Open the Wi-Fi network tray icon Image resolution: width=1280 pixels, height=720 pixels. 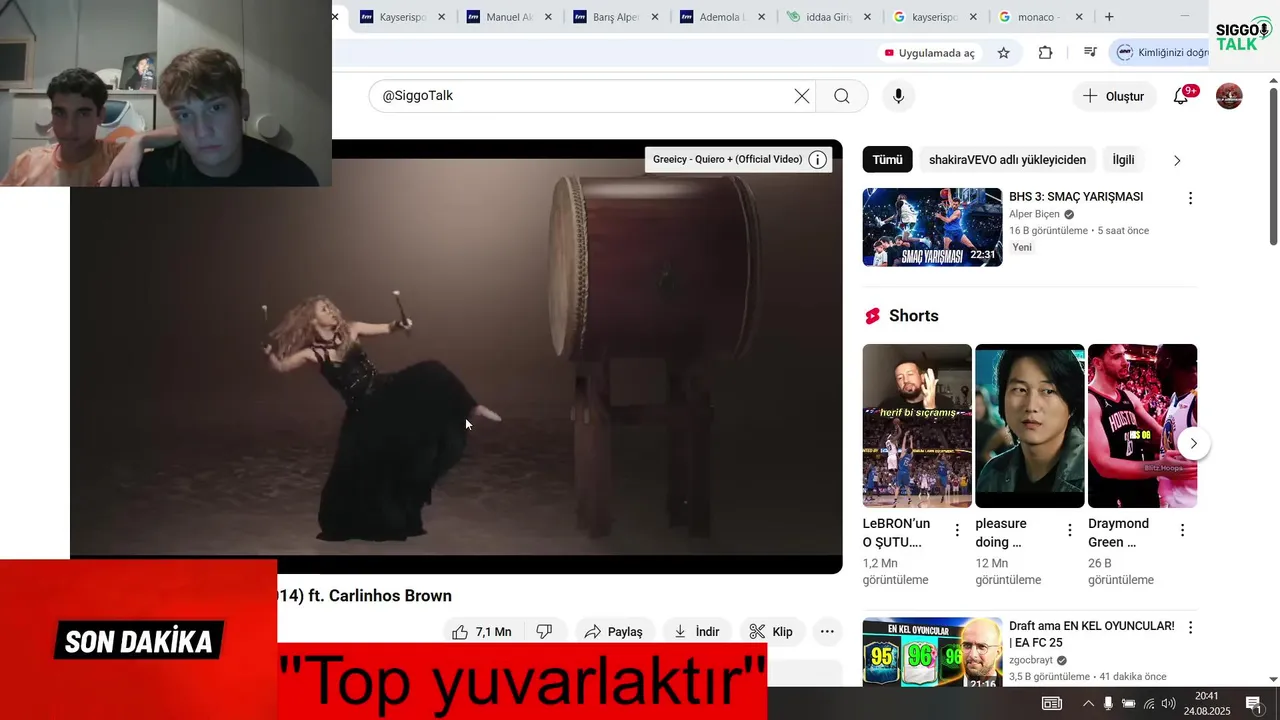[x=1149, y=703]
